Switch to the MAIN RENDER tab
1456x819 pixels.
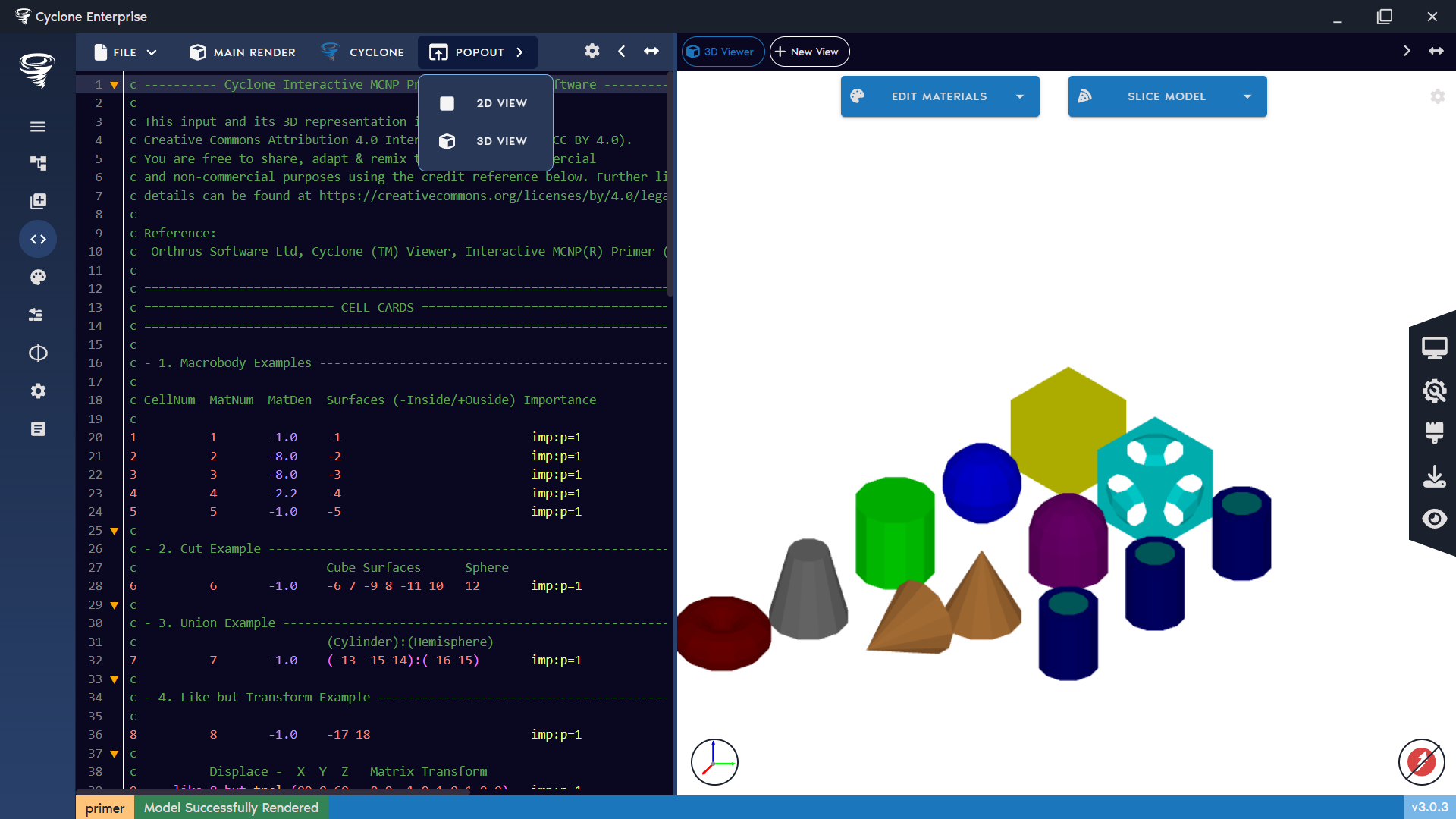click(241, 52)
